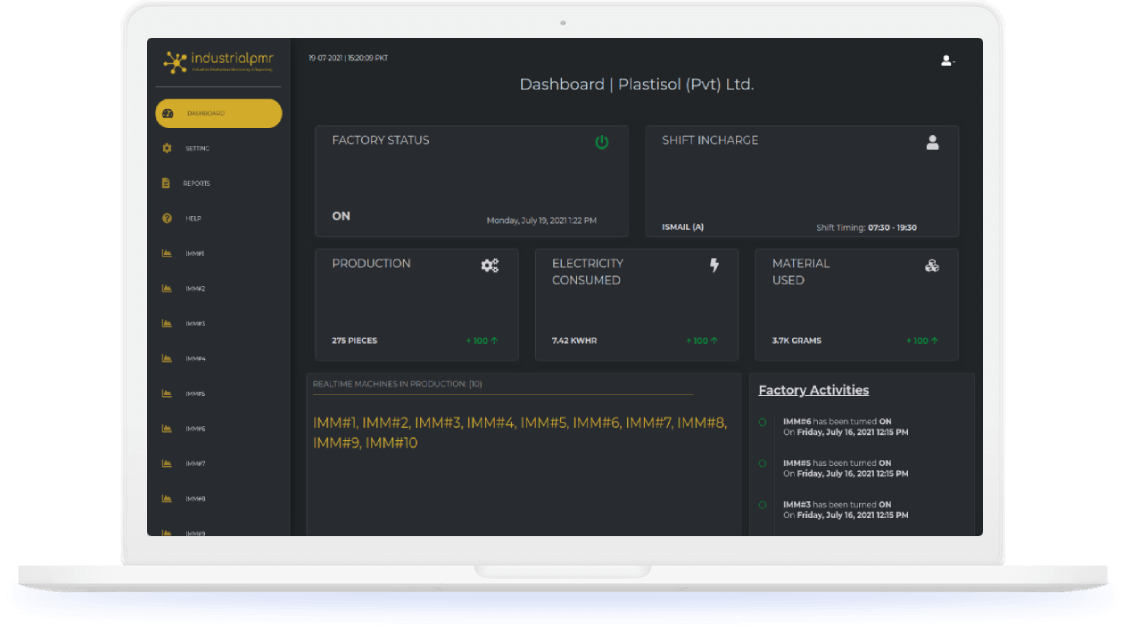Click the IMM#5 has been turned ON entry

click(x=845, y=468)
